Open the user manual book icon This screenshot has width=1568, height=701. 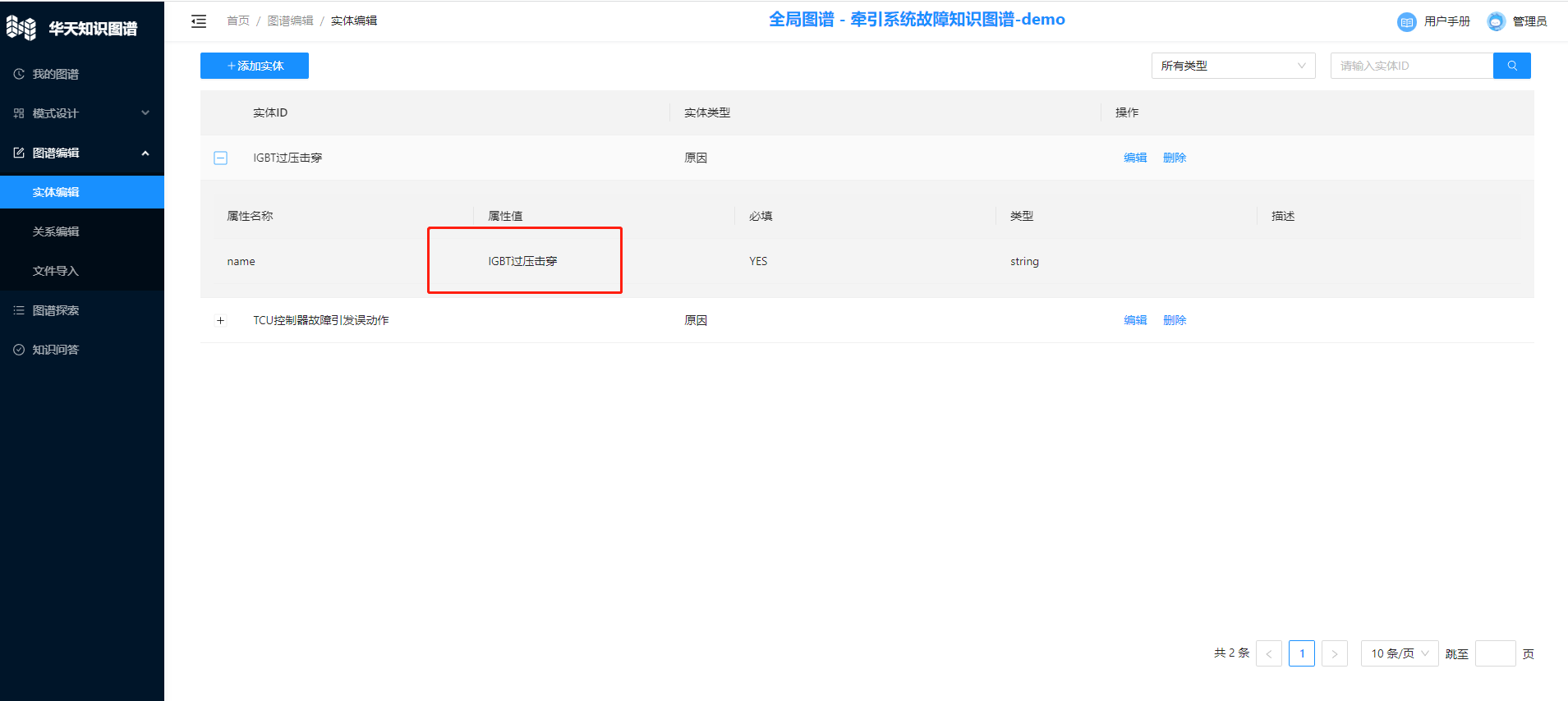[1406, 22]
